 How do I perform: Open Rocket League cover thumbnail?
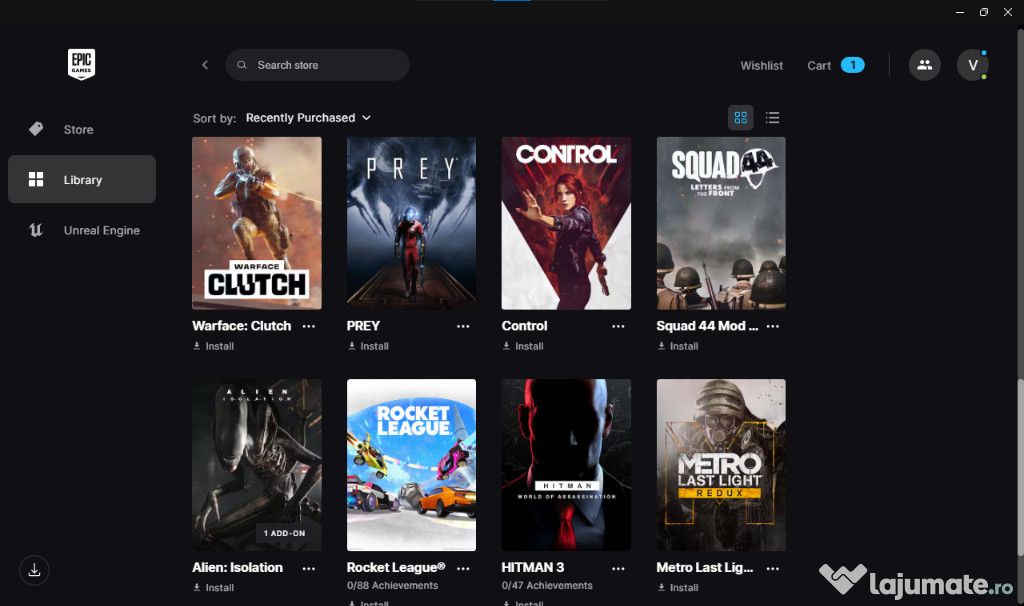point(411,464)
